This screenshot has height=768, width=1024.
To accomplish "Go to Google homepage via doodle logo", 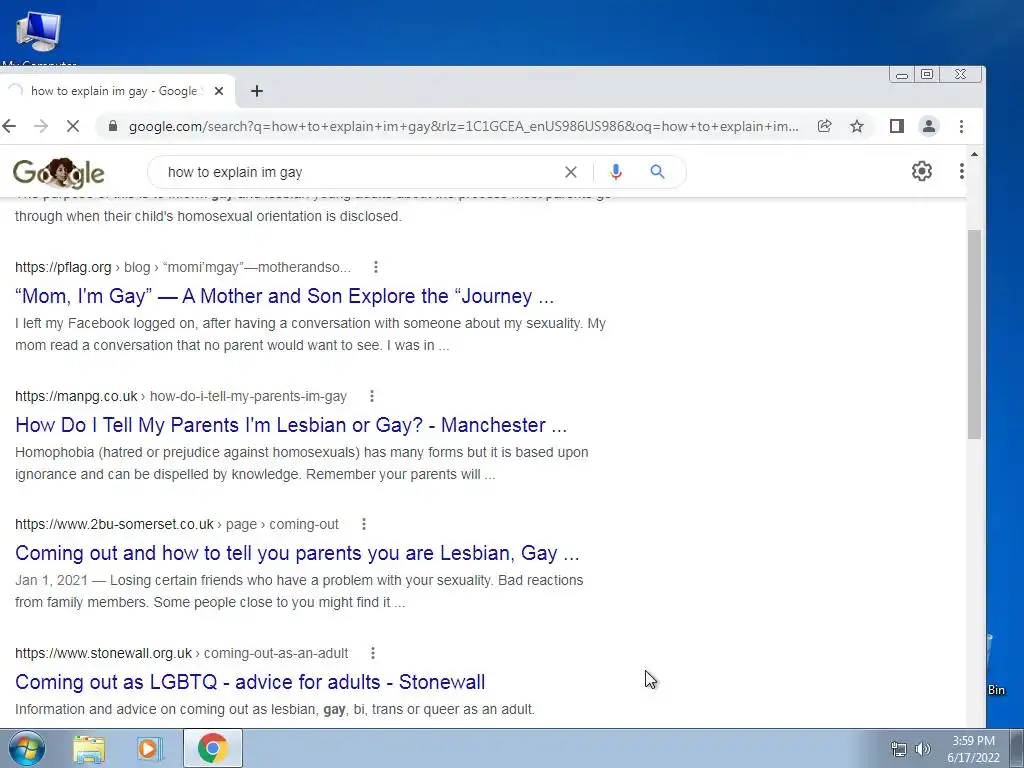I will [x=59, y=173].
